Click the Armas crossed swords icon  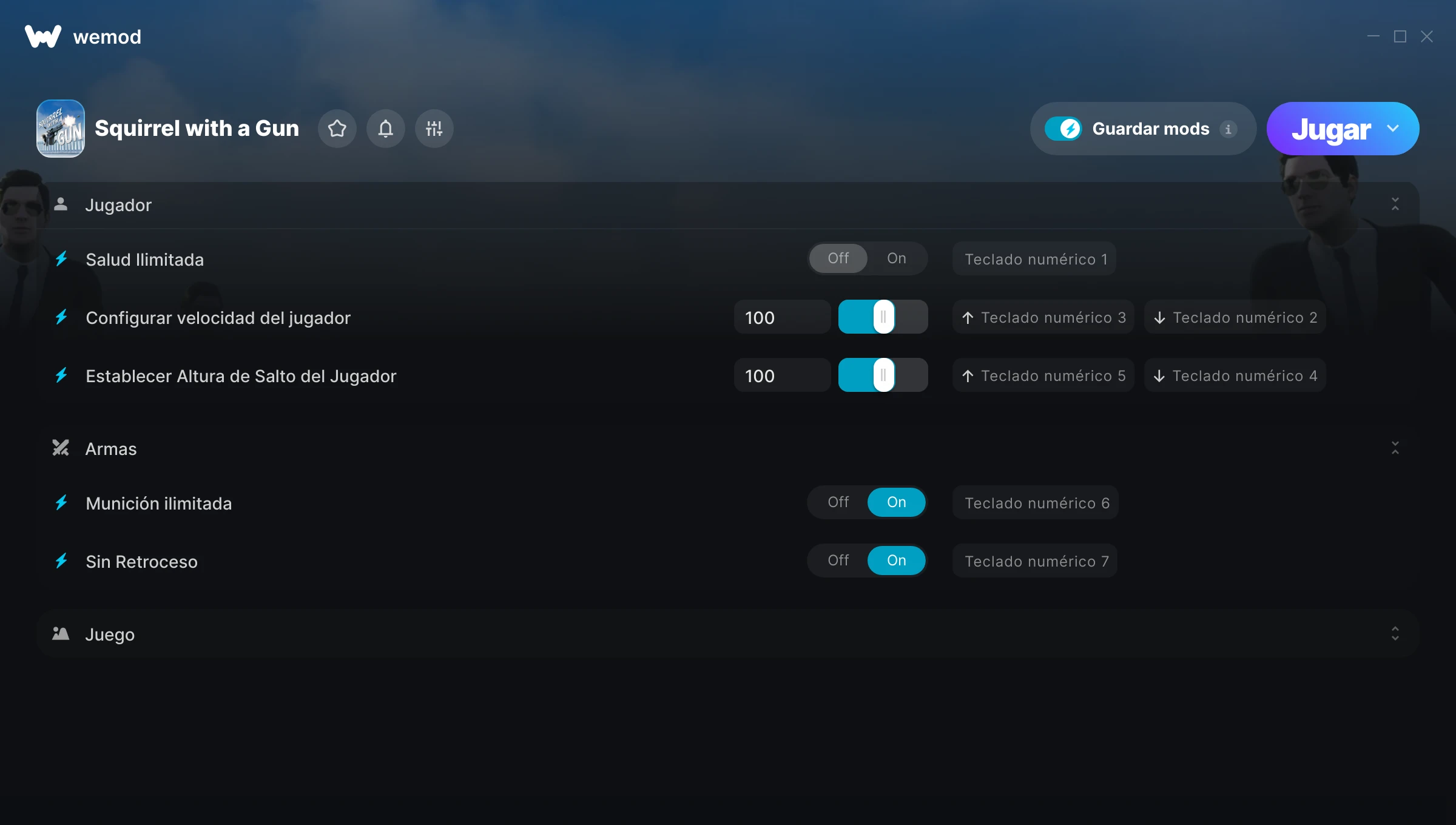point(61,448)
